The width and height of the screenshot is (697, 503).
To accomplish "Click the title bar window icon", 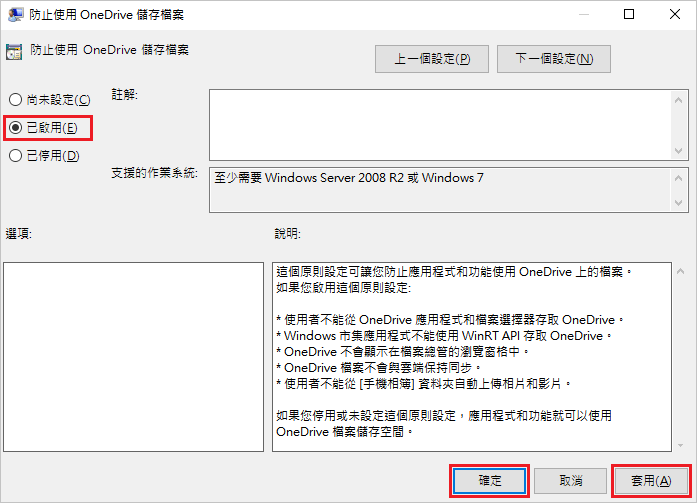I will tap(16, 15).
